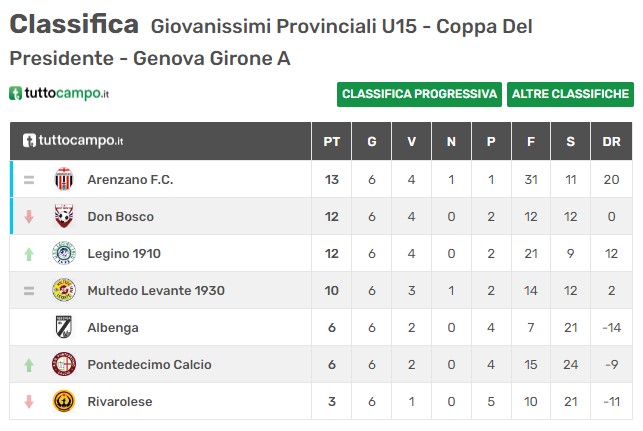
Task: Open the Arenzano F.C. team link
Action: [130, 180]
